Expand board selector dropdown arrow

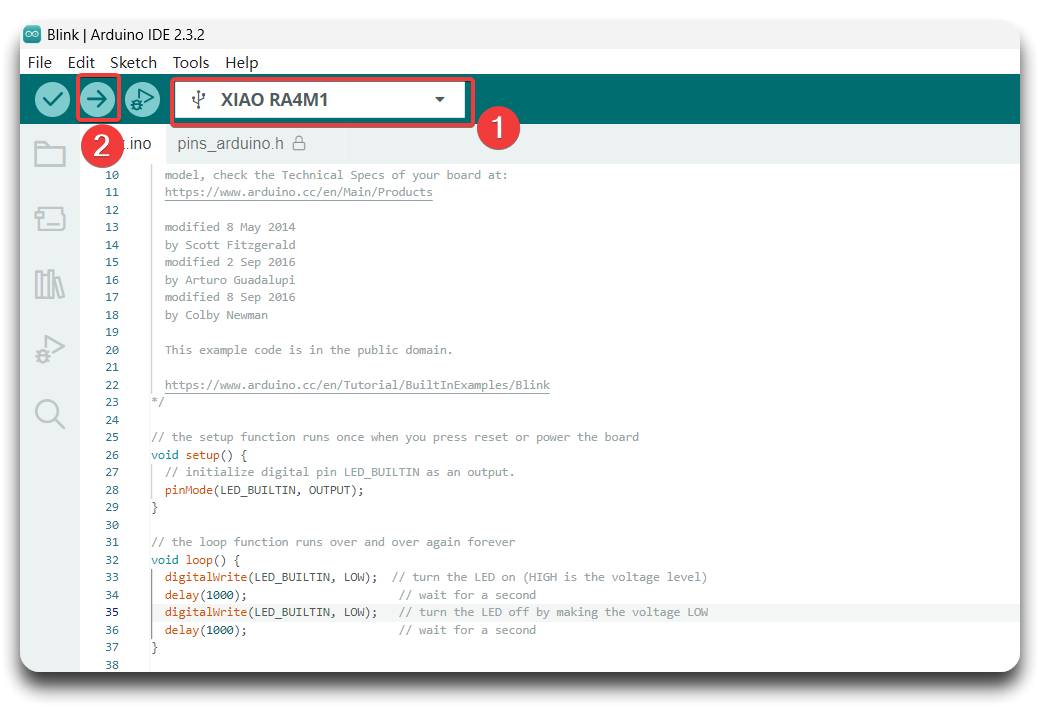click(439, 99)
